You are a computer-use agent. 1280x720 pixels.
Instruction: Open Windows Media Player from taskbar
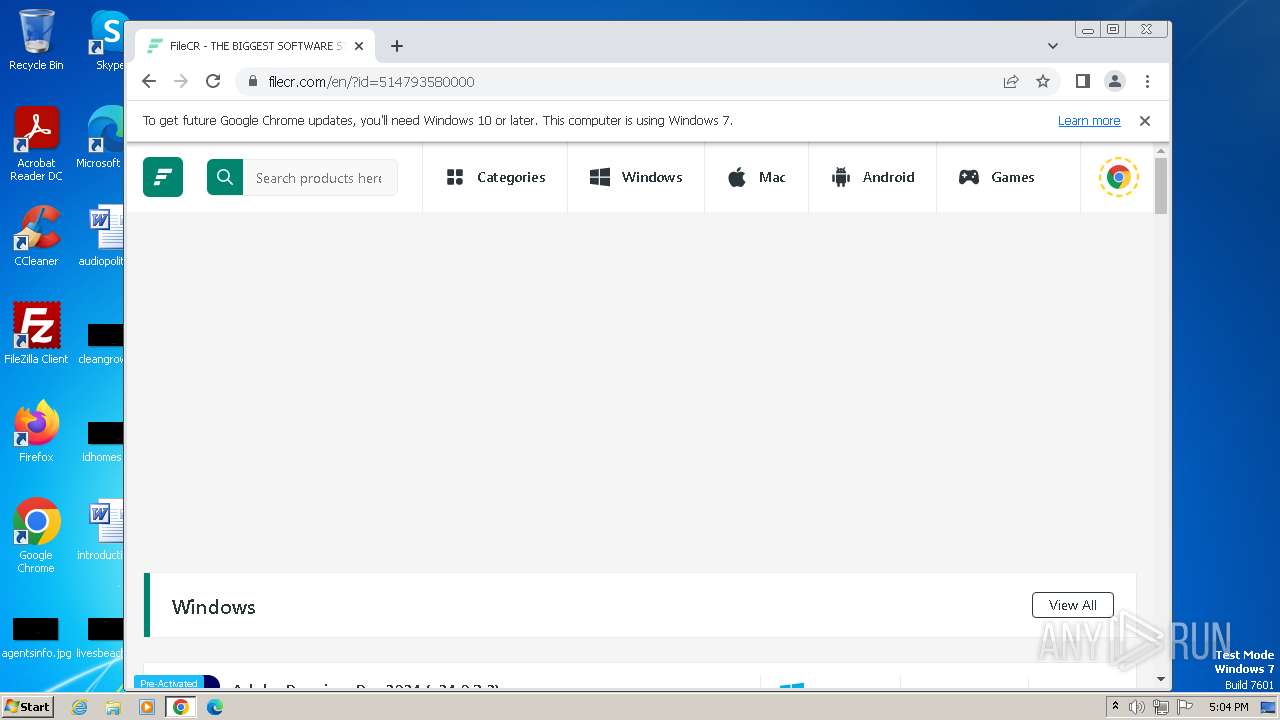click(x=147, y=707)
